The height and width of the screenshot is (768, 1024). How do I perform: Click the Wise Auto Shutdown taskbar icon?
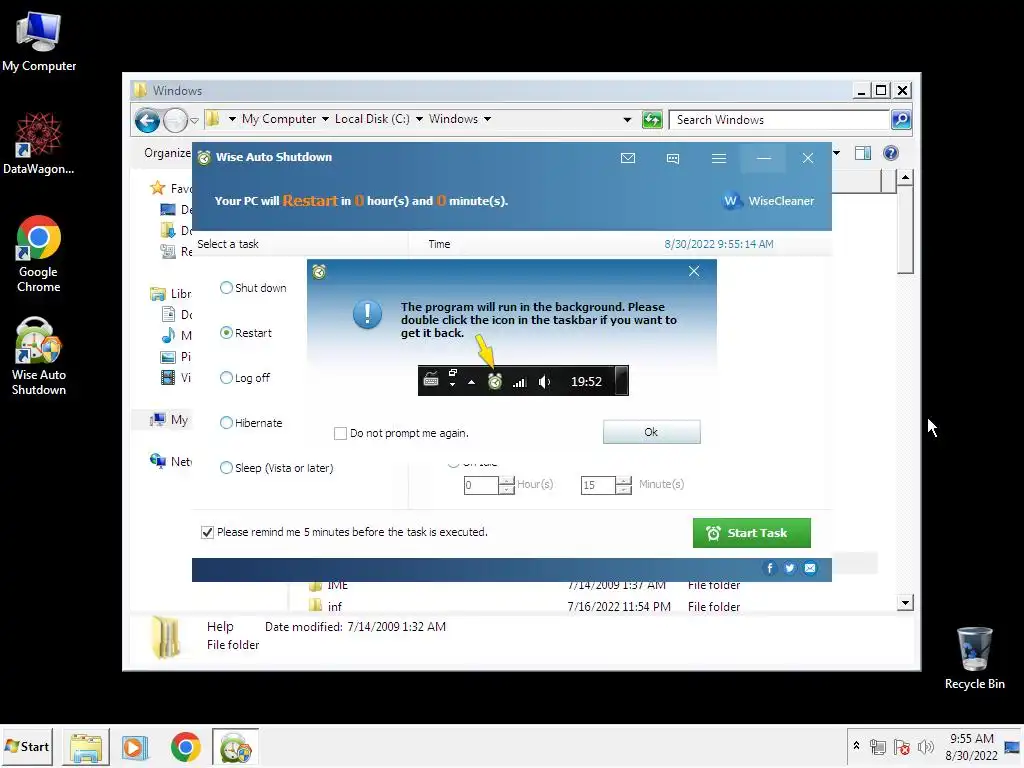[x=235, y=747]
